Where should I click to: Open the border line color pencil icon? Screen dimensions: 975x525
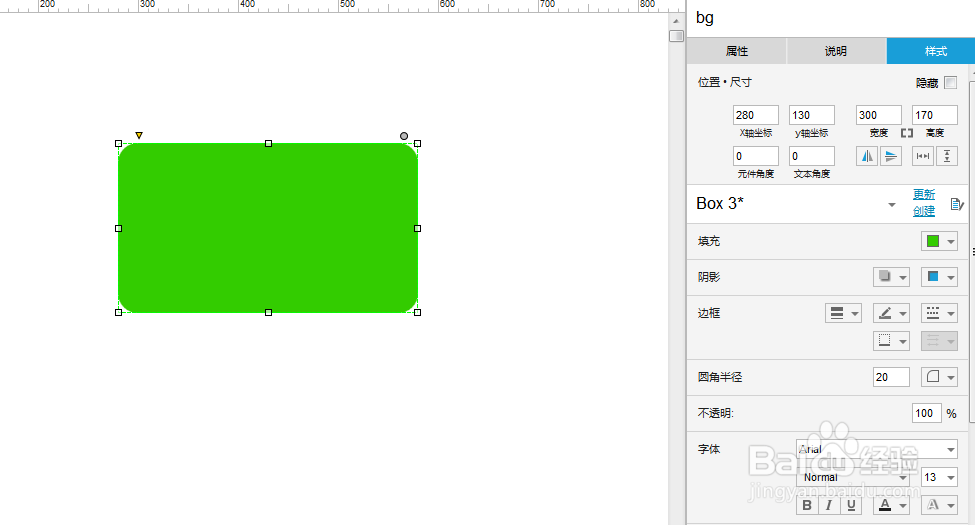pos(891,313)
